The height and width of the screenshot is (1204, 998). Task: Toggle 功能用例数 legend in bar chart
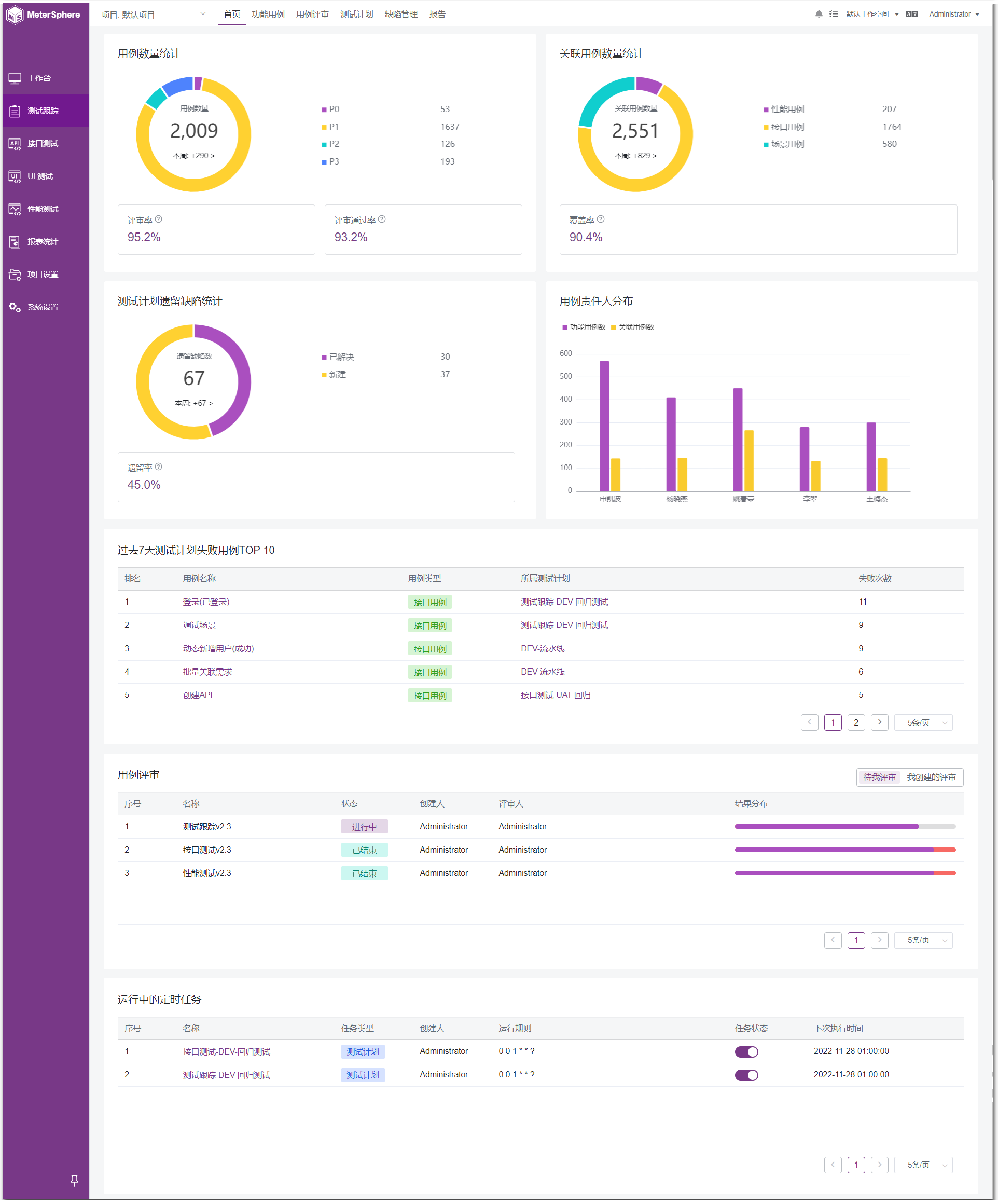click(x=584, y=327)
